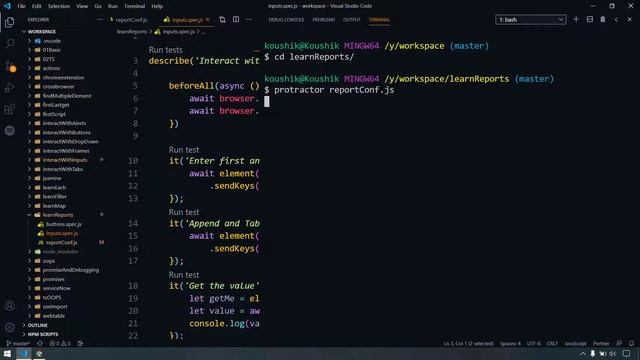Image resolution: width=640 pixels, height=360 pixels.
Task: Open errors and warnings status indicator
Action: 60,343
